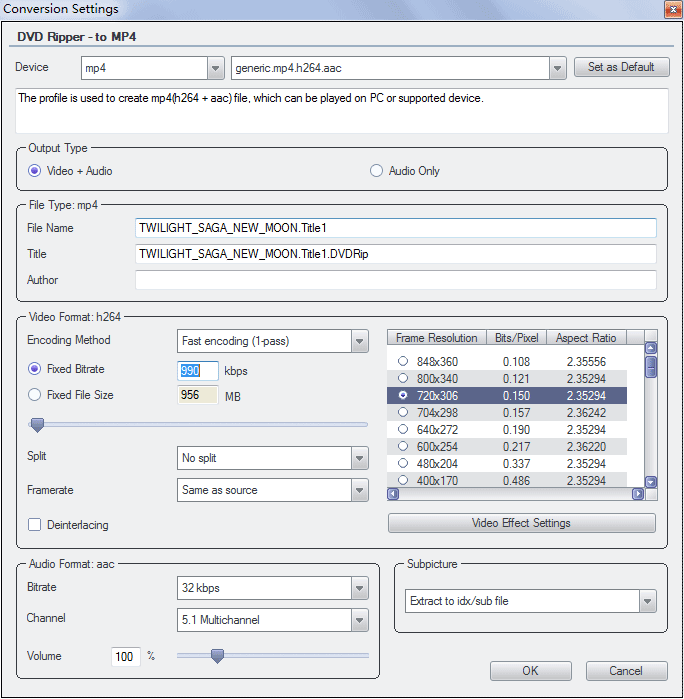Focus the File Name input field
This screenshot has height=699, width=684.
point(396,228)
